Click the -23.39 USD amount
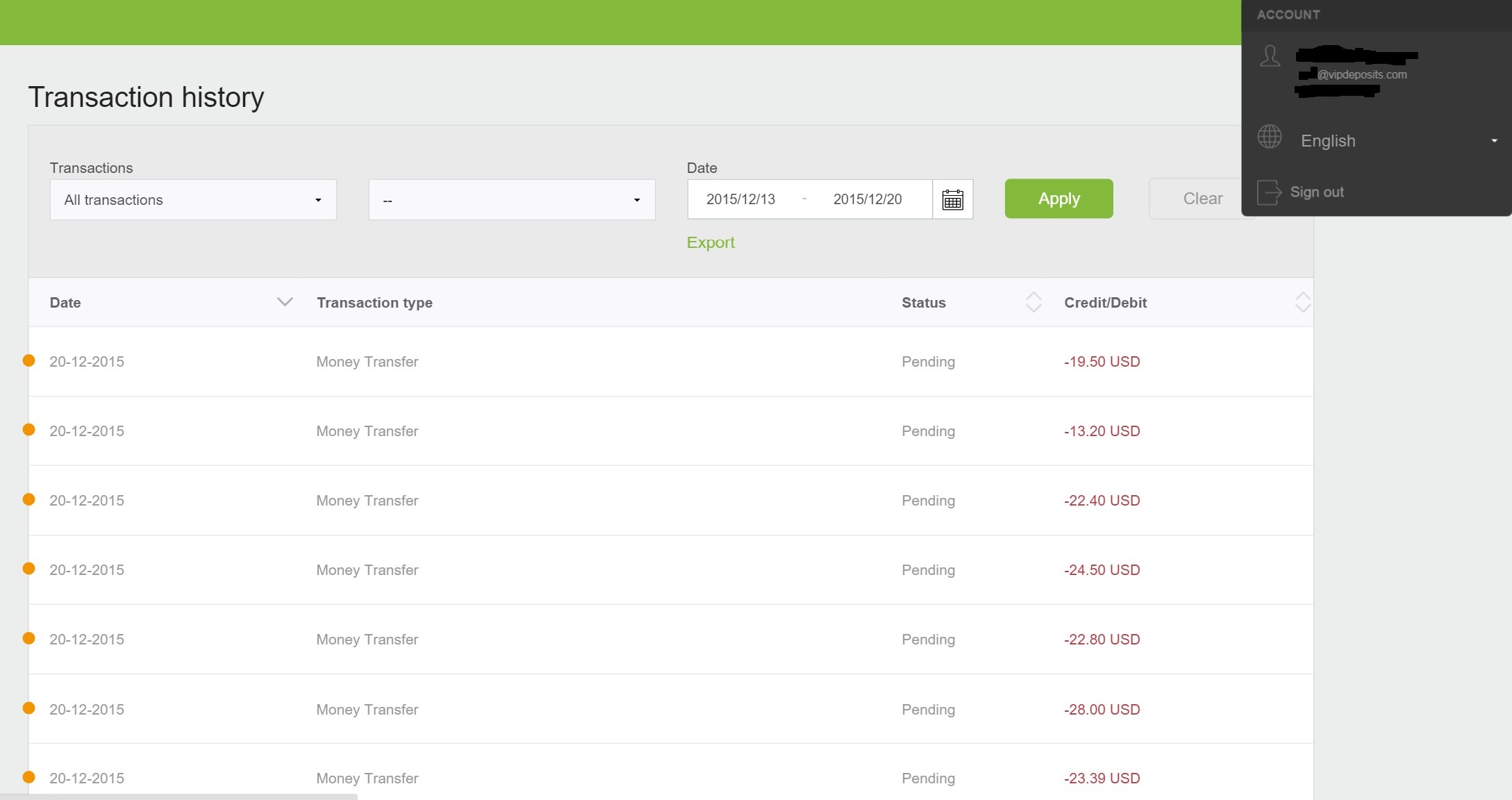This screenshot has width=1512, height=800. (x=1102, y=778)
